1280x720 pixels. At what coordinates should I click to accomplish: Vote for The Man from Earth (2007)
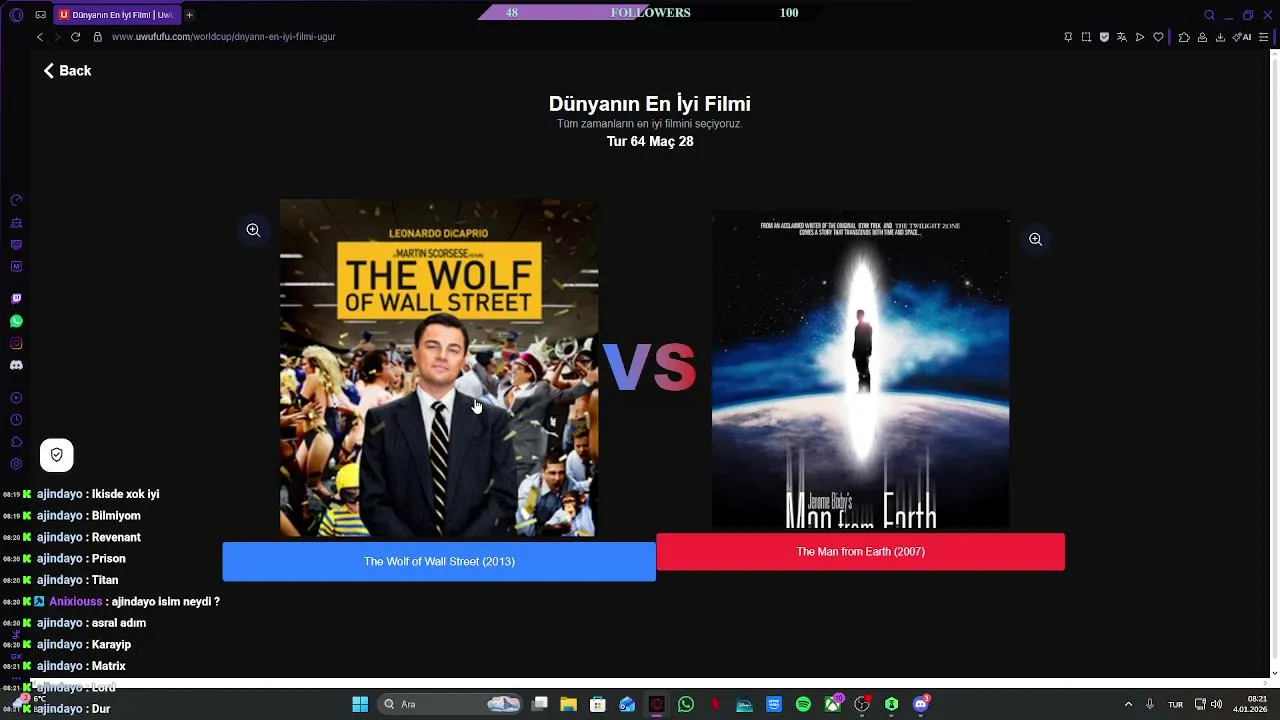pyautogui.click(x=860, y=552)
